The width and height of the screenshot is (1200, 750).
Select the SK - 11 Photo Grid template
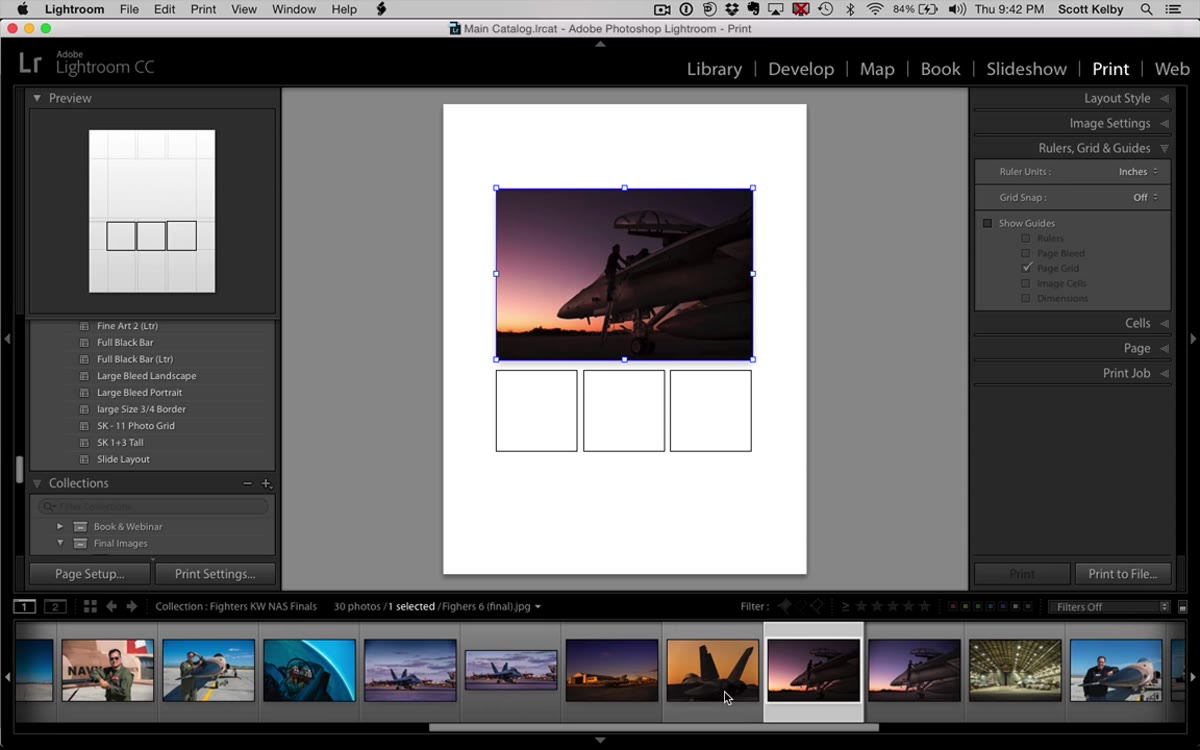tap(136, 426)
